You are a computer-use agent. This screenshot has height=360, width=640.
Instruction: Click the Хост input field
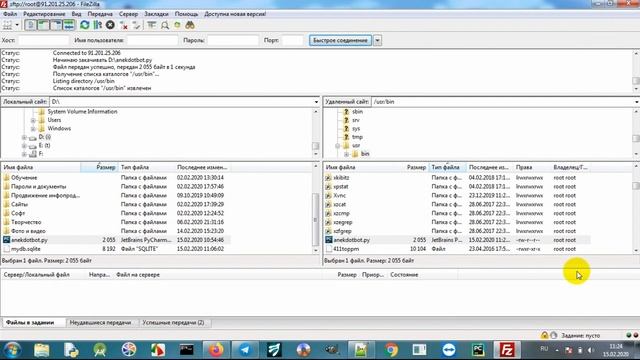(43, 40)
